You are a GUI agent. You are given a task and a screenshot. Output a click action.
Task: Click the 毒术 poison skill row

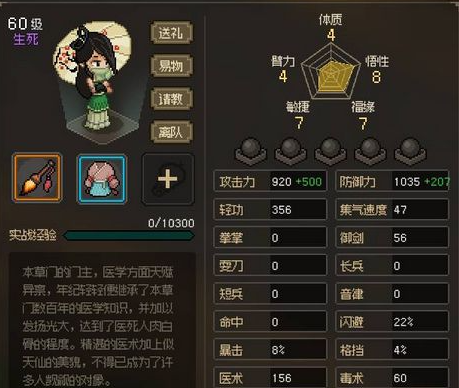pos(392,377)
